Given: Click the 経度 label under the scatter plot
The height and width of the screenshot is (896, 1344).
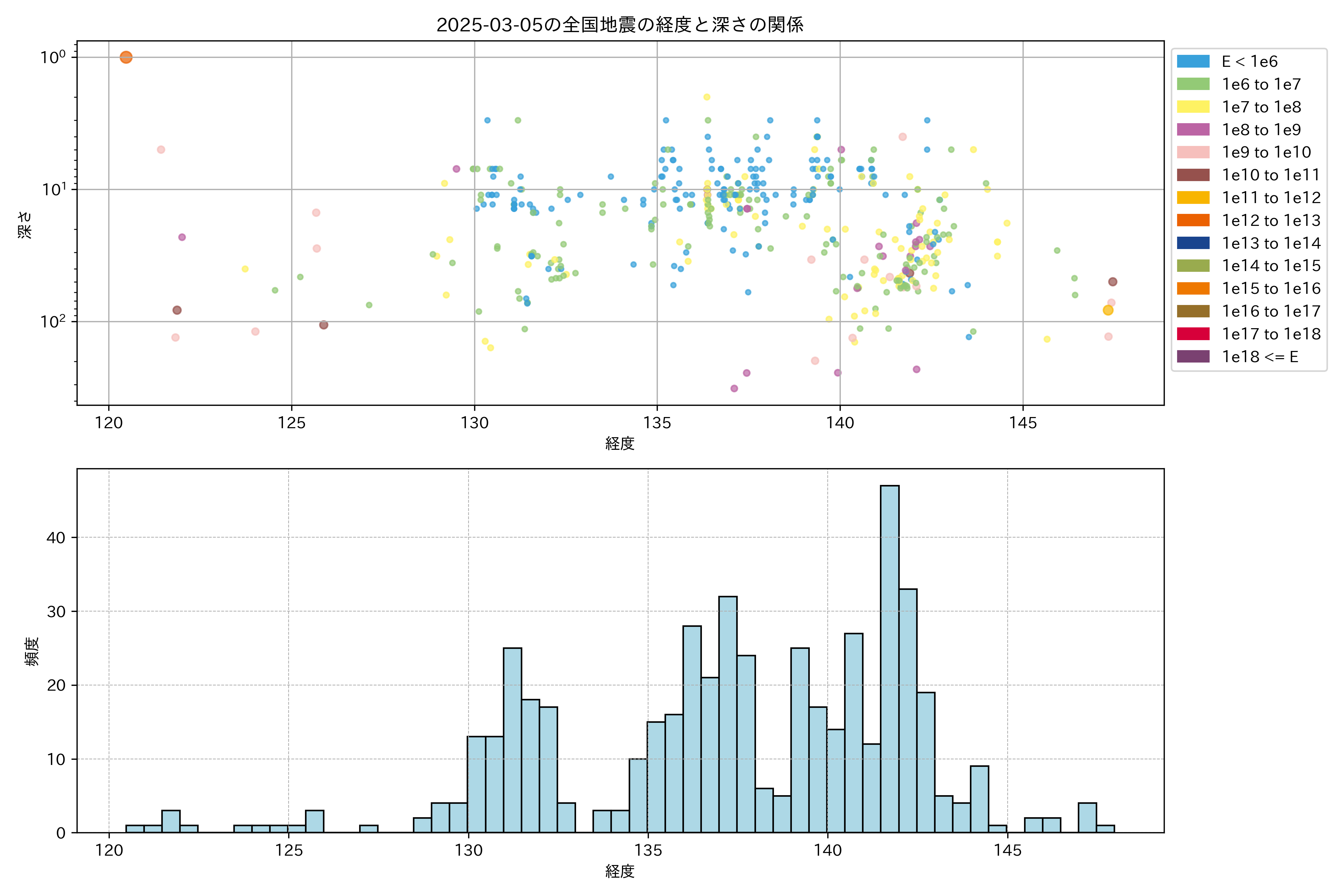Looking at the screenshot, I should 620,444.
